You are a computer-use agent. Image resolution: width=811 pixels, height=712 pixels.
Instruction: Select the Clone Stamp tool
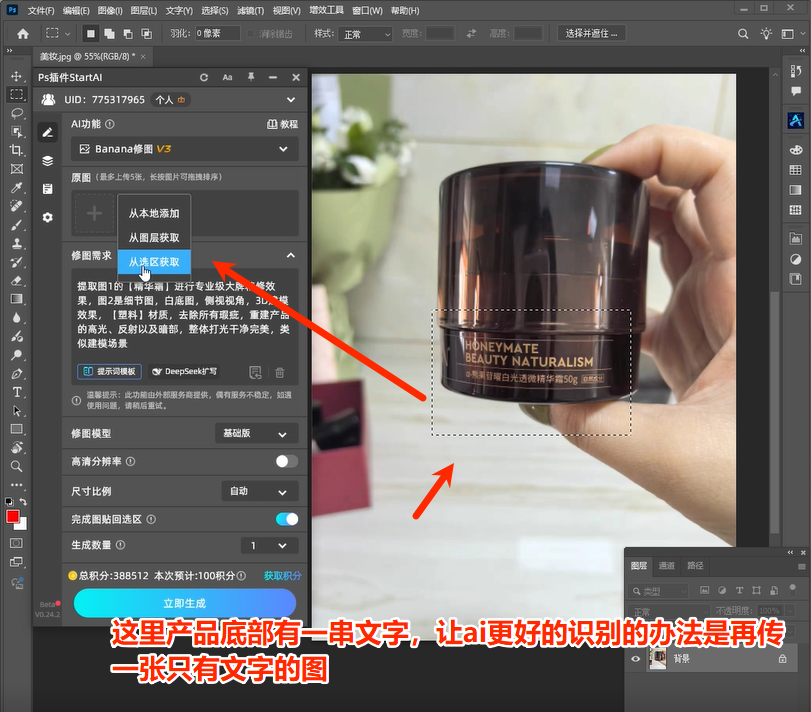17,243
